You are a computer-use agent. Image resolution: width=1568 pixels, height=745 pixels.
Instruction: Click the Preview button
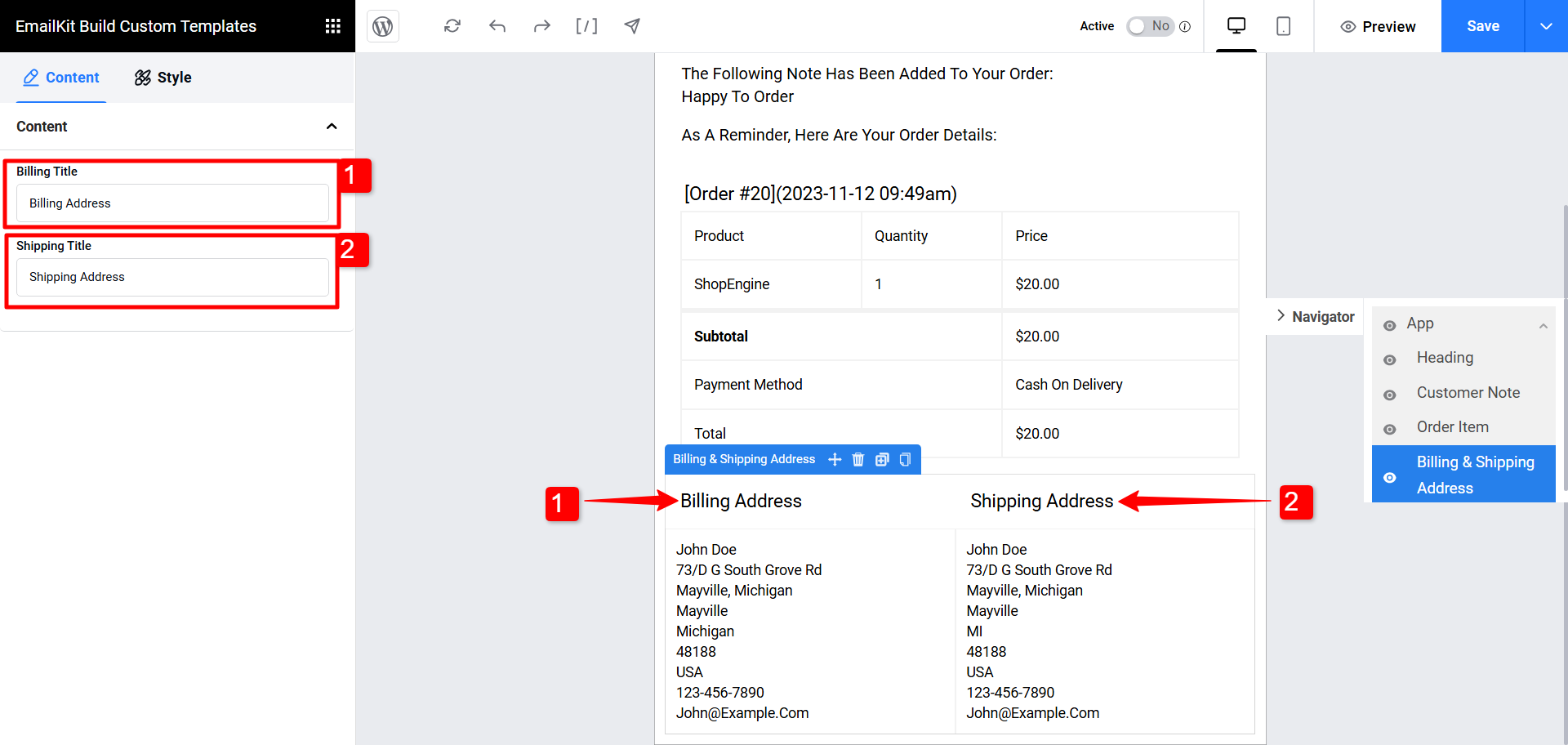tap(1378, 26)
